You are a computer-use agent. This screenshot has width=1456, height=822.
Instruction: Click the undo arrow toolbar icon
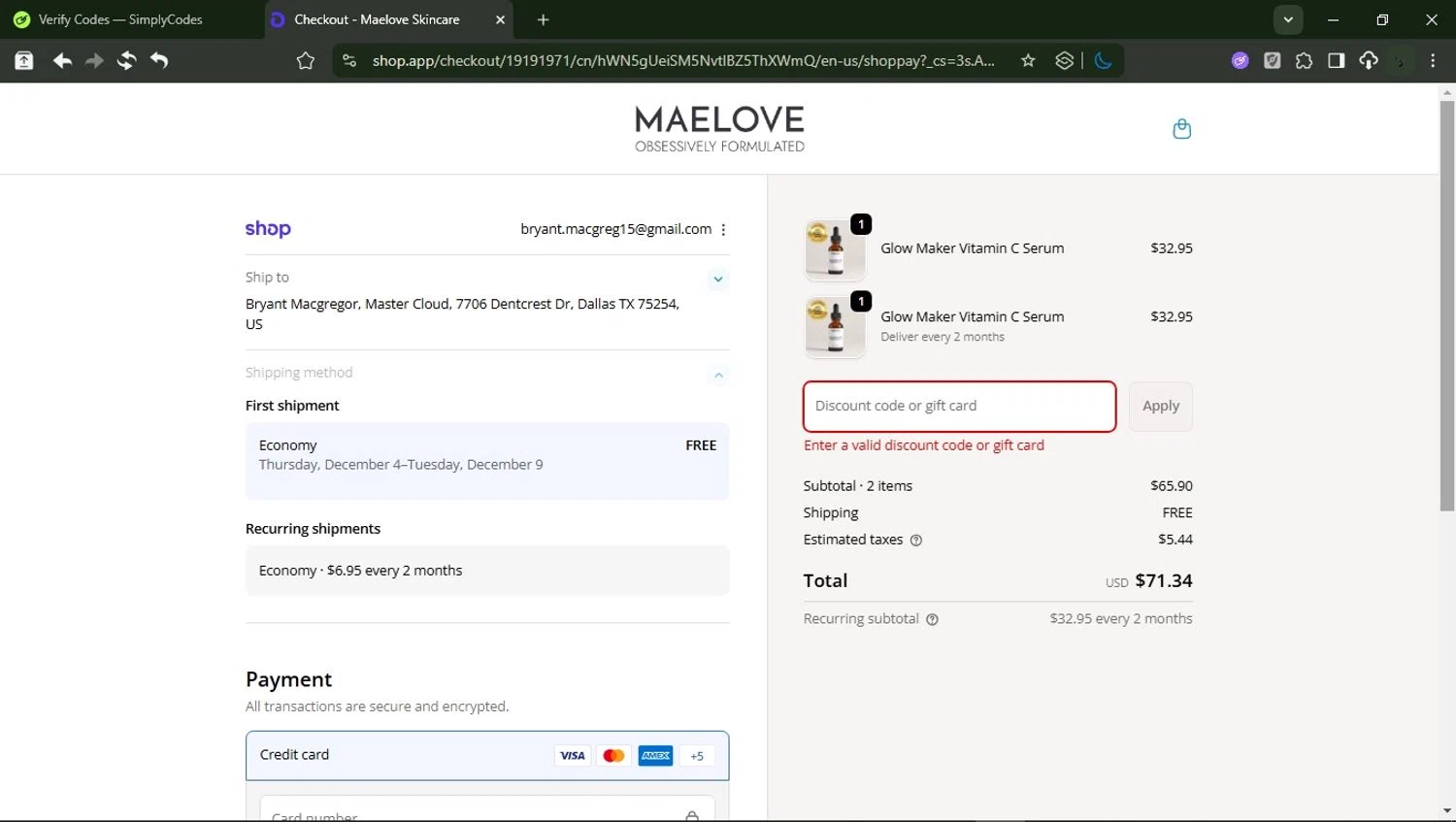159,61
